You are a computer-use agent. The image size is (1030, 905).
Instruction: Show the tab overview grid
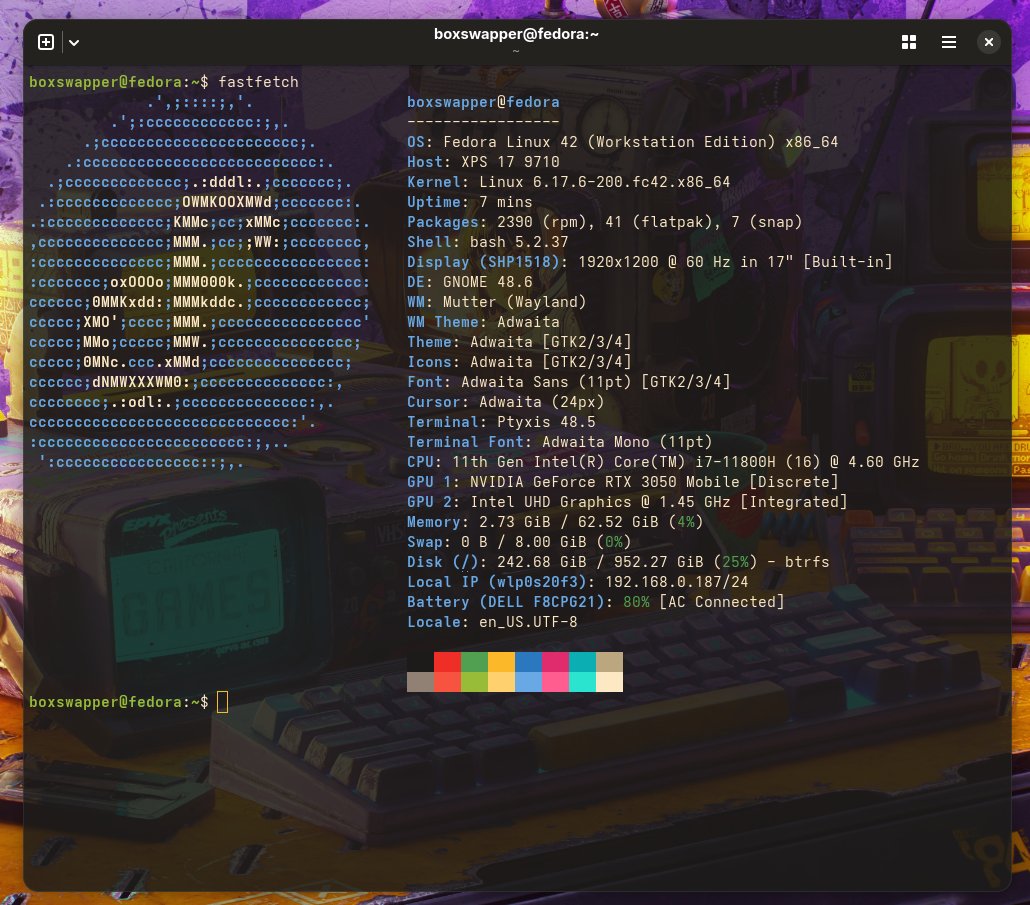click(908, 42)
